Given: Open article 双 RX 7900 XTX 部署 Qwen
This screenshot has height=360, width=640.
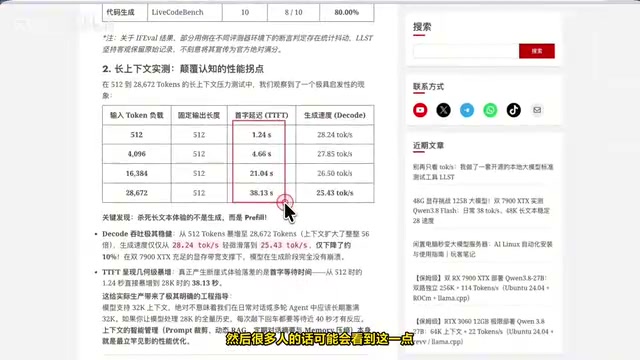Looking at the screenshot, I should coord(481,288).
